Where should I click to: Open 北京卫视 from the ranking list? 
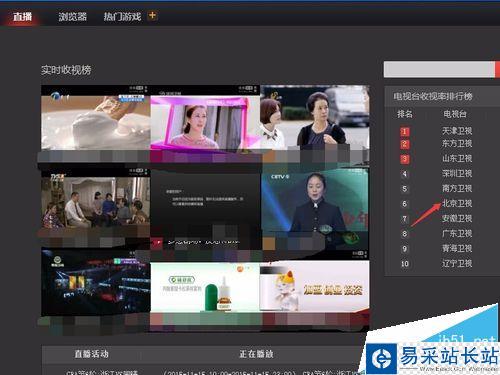tap(457, 203)
